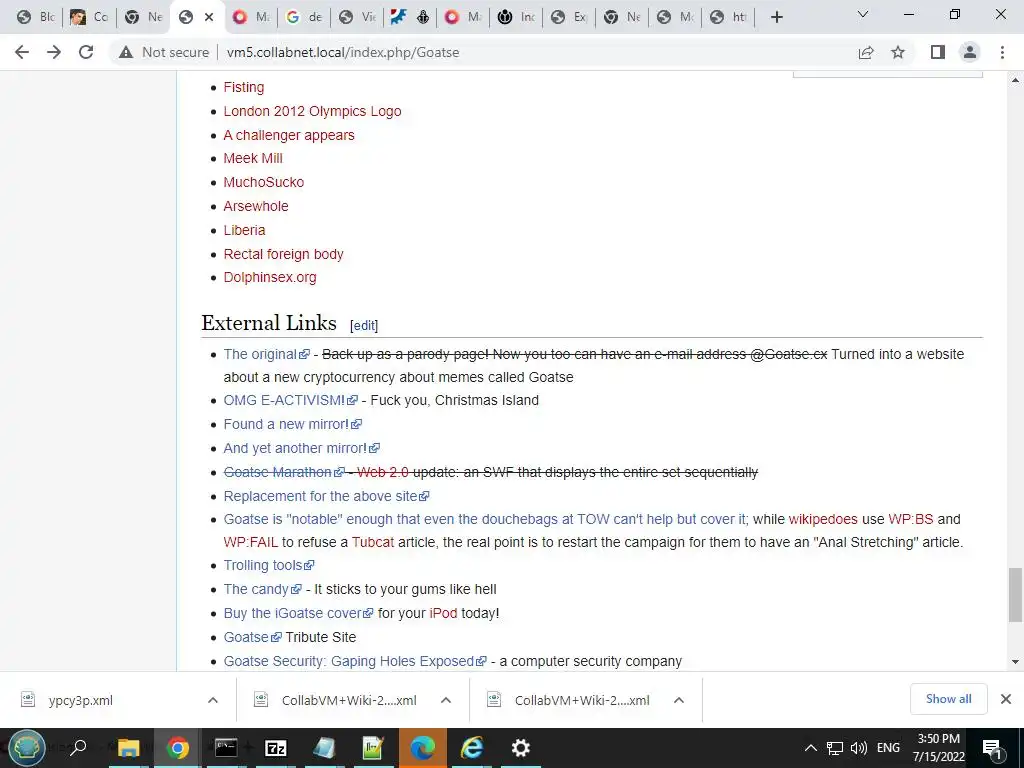Open 'Found a new mirror!' link
The image size is (1024, 768).
coord(293,424)
